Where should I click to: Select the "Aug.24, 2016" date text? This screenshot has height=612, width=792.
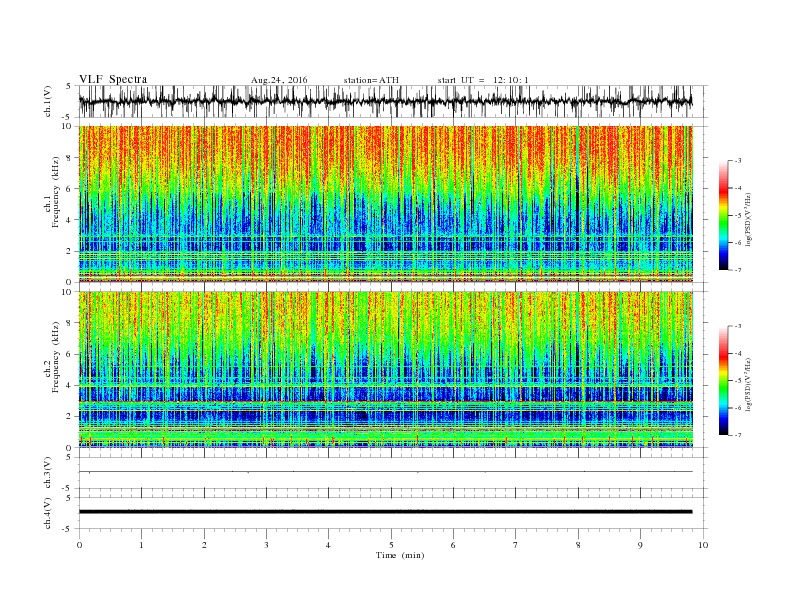[x=279, y=80]
